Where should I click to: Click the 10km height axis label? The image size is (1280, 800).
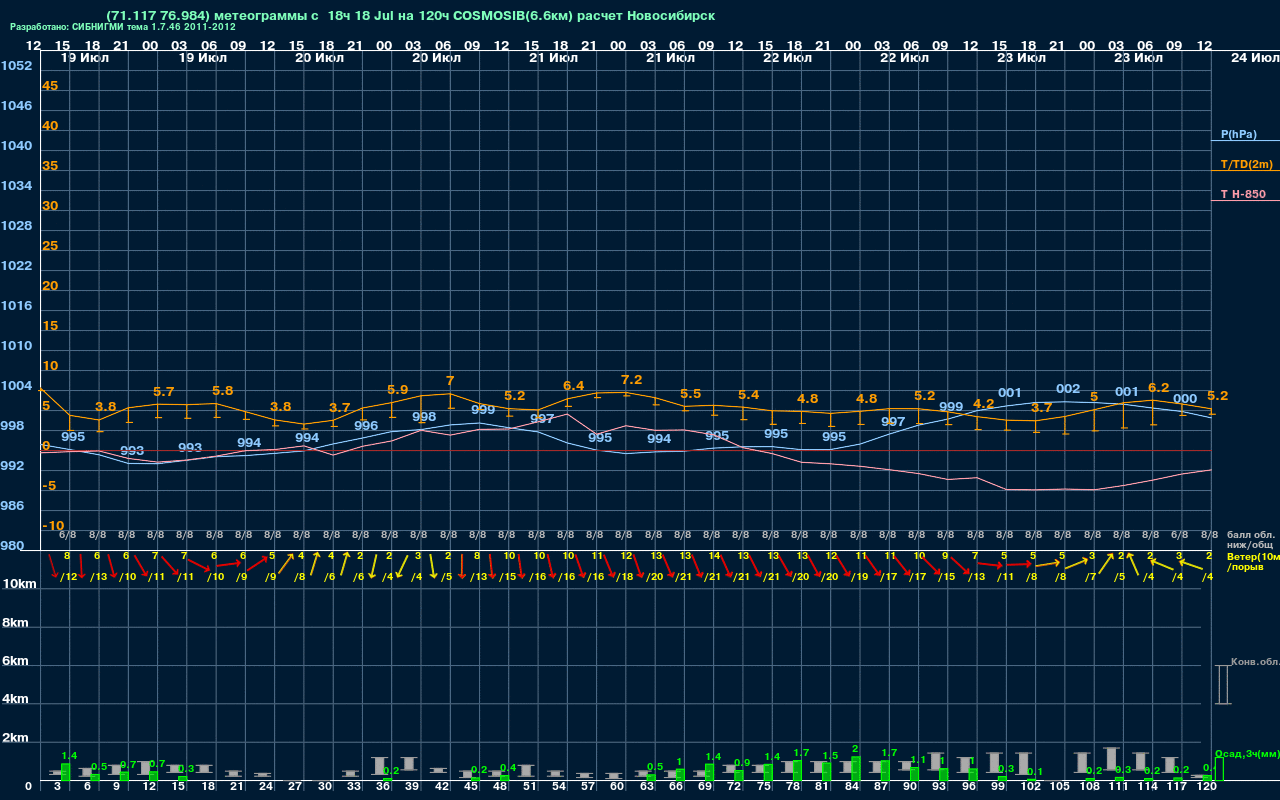click(x=19, y=583)
